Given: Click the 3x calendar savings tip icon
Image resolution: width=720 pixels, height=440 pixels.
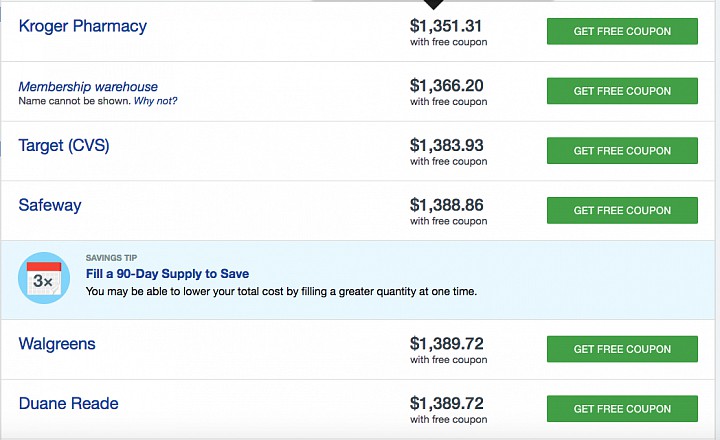Looking at the screenshot, I should click(x=44, y=278).
